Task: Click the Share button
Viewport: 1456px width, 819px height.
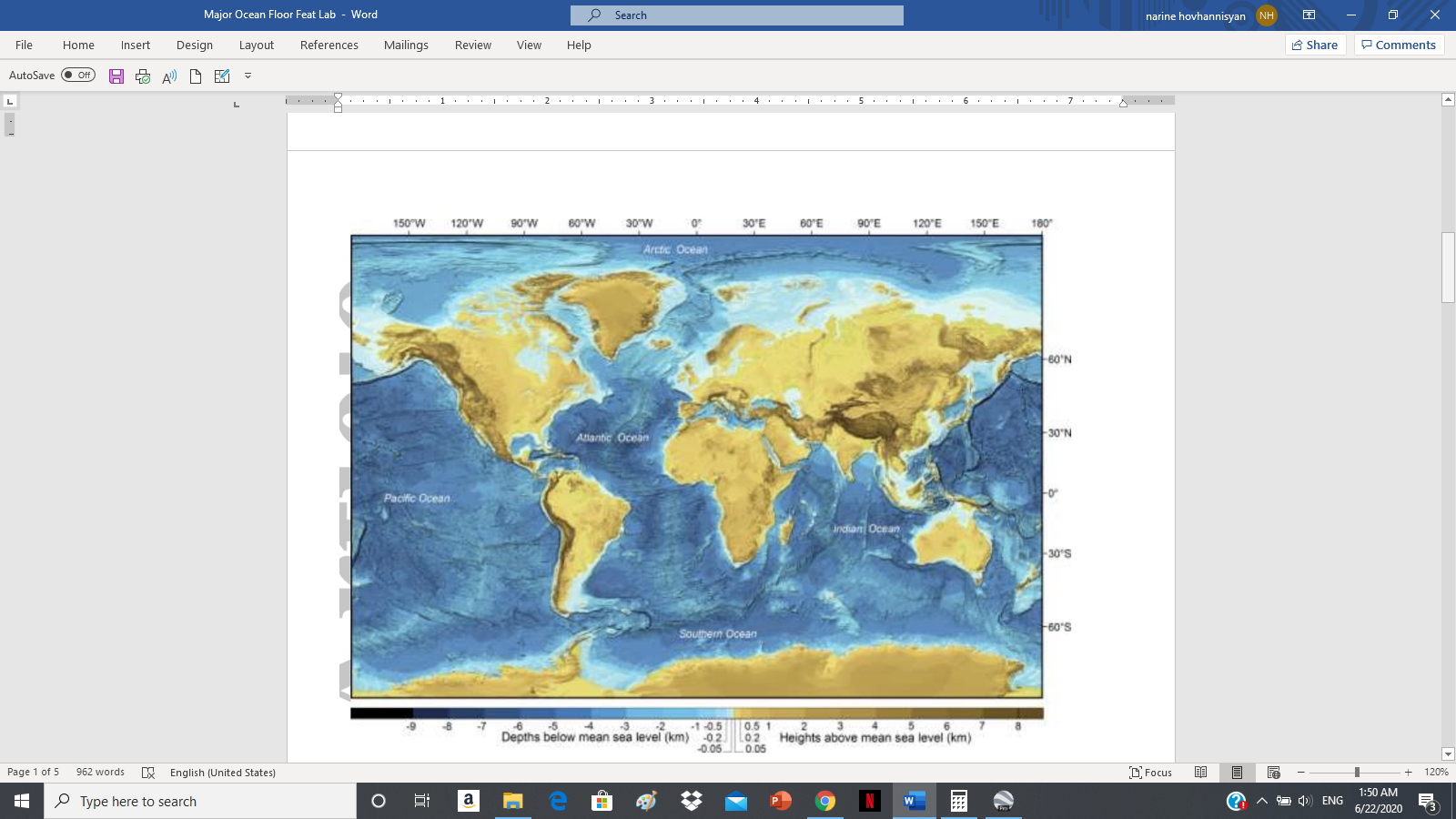Action: 1316,44
